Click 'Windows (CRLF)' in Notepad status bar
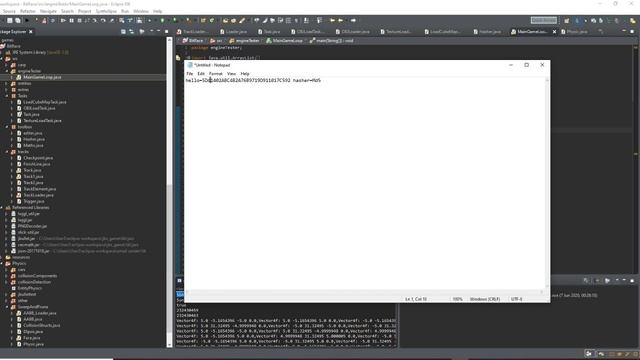 [485, 299]
